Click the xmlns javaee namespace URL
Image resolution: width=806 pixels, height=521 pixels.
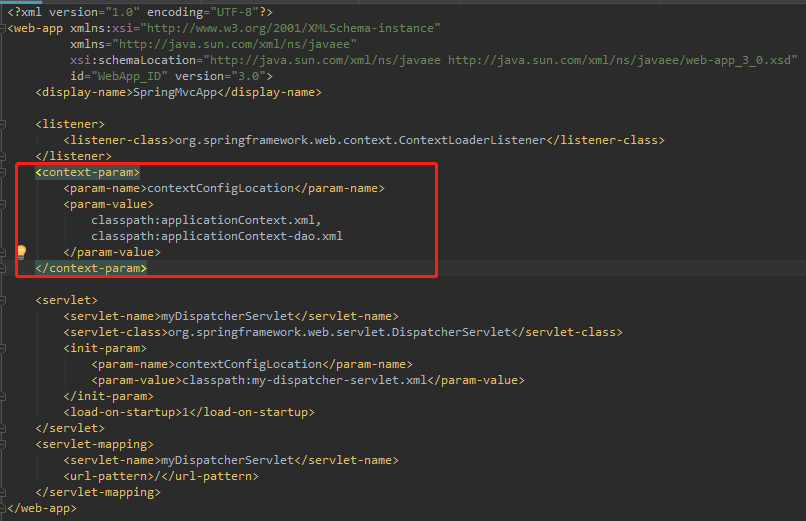[234, 44]
